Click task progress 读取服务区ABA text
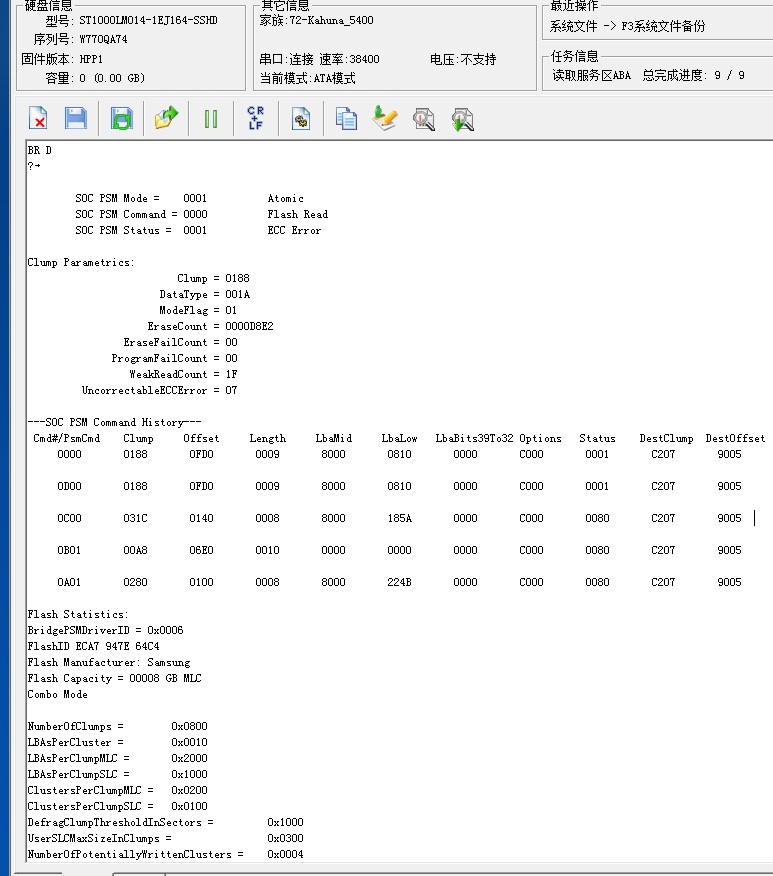This screenshot has height=876, width=773. (591, 75)
